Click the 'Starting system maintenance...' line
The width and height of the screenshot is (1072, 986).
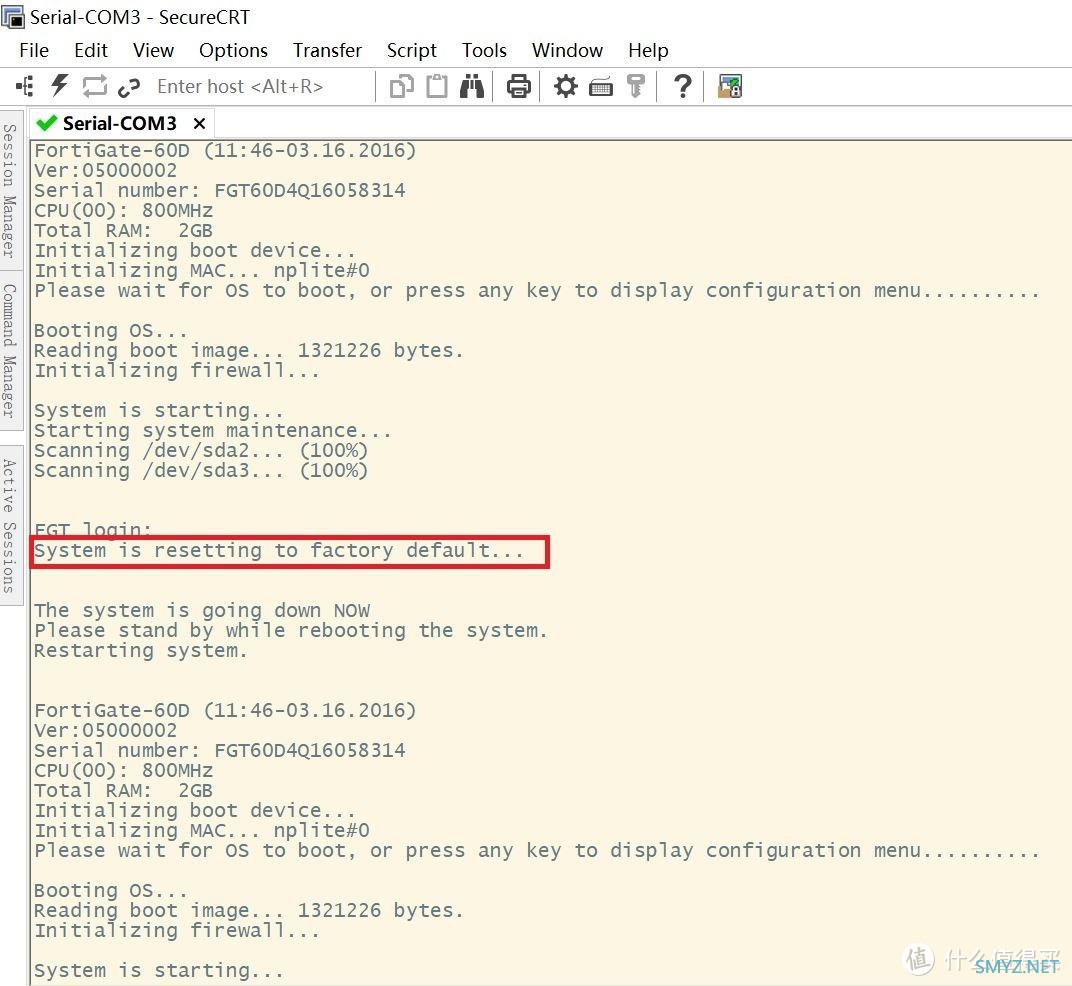[x=213, y=431]
